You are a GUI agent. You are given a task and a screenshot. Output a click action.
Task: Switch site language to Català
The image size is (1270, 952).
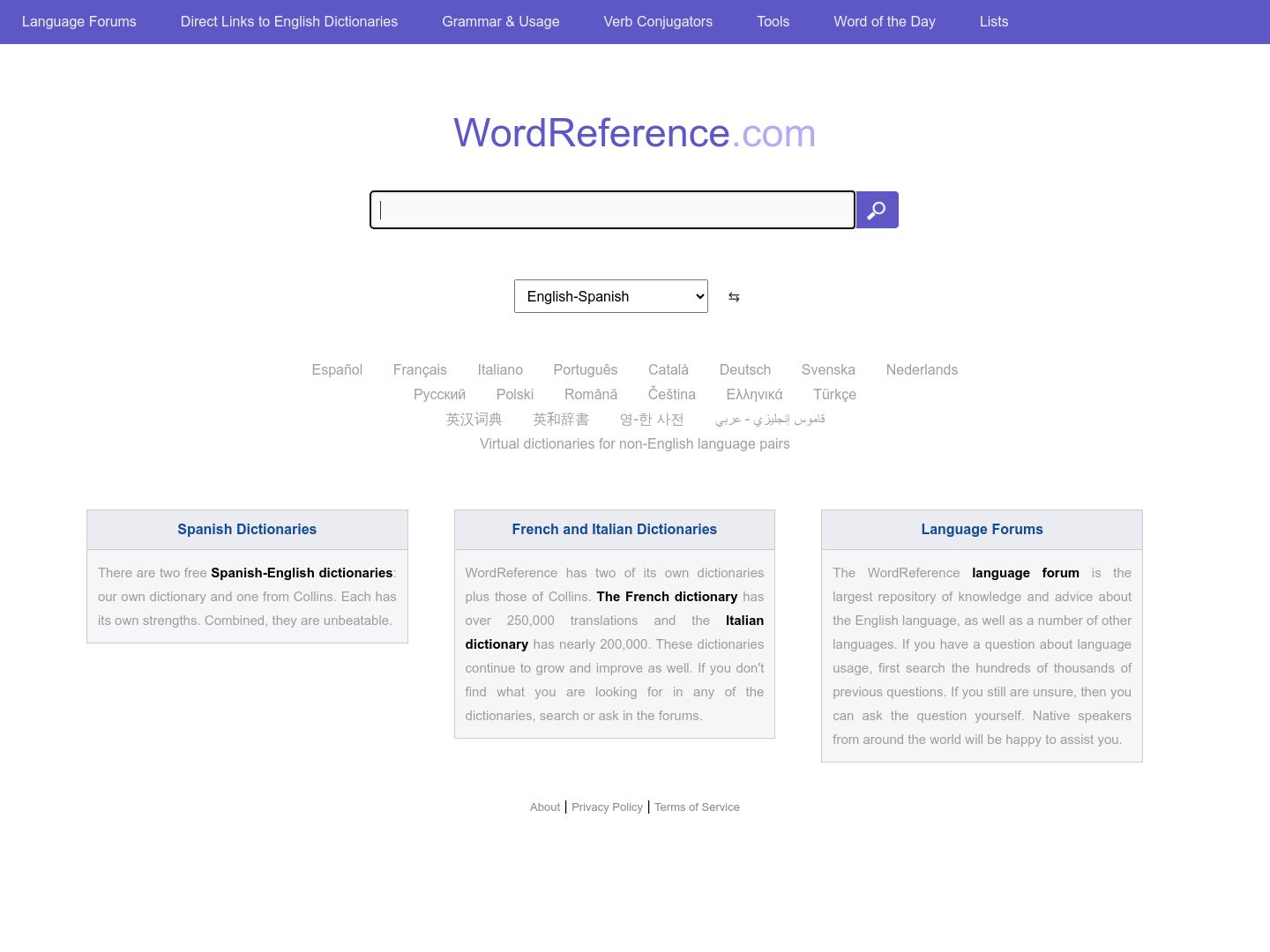(669, 369)
